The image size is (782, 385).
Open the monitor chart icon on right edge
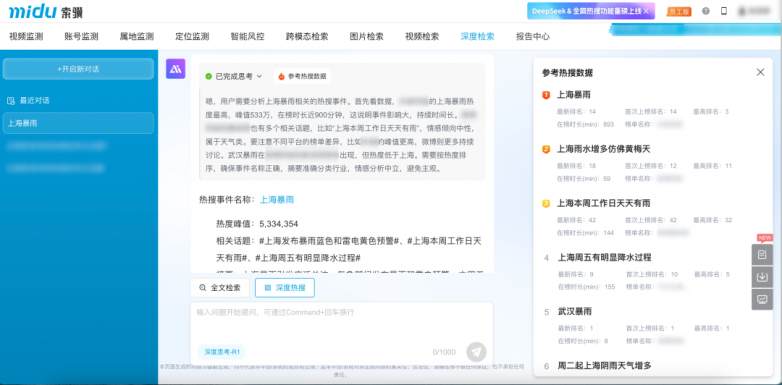click(762, 299)
